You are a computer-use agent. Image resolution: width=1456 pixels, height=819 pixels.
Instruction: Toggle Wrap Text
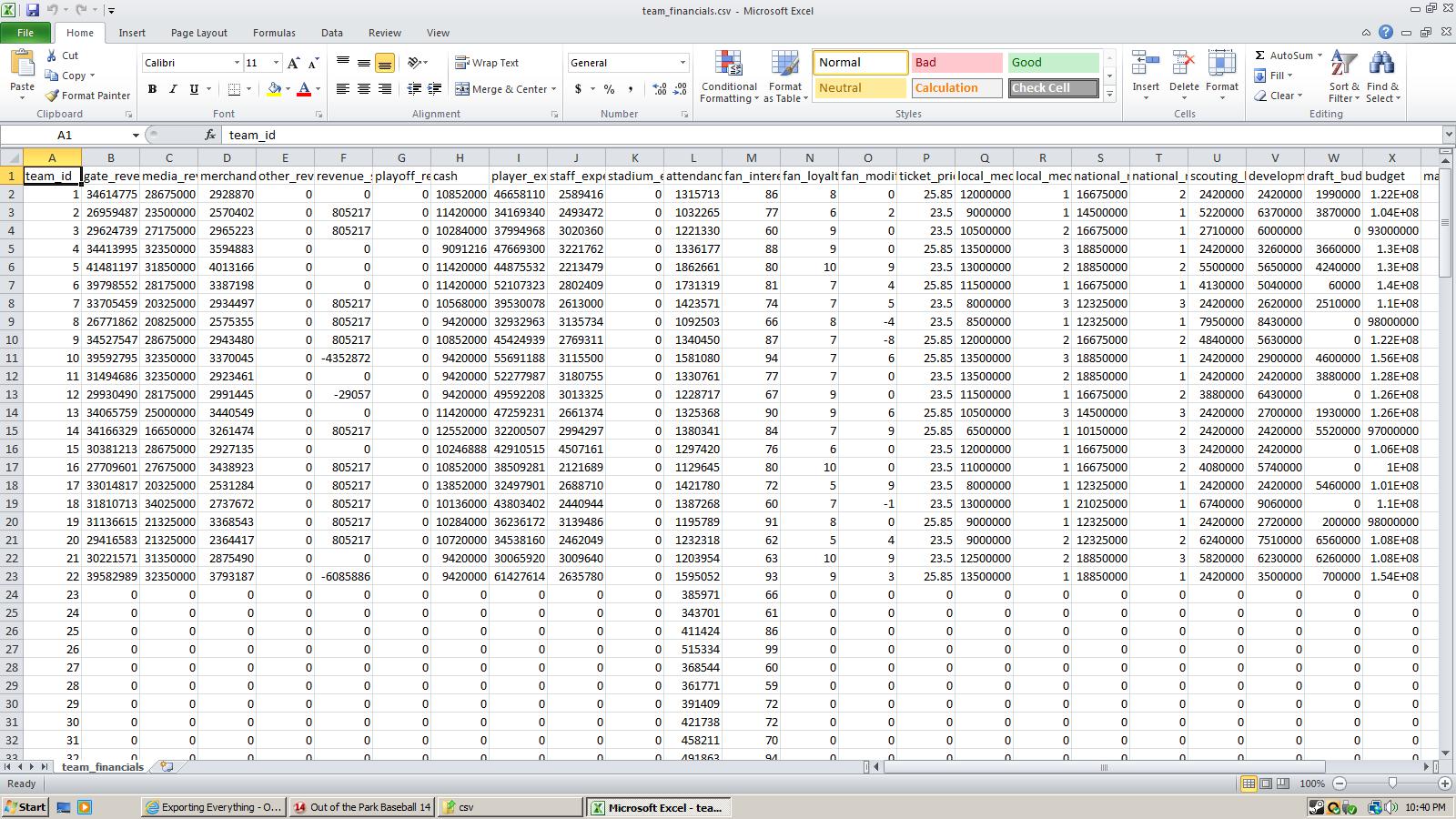(x=488, y=63)
